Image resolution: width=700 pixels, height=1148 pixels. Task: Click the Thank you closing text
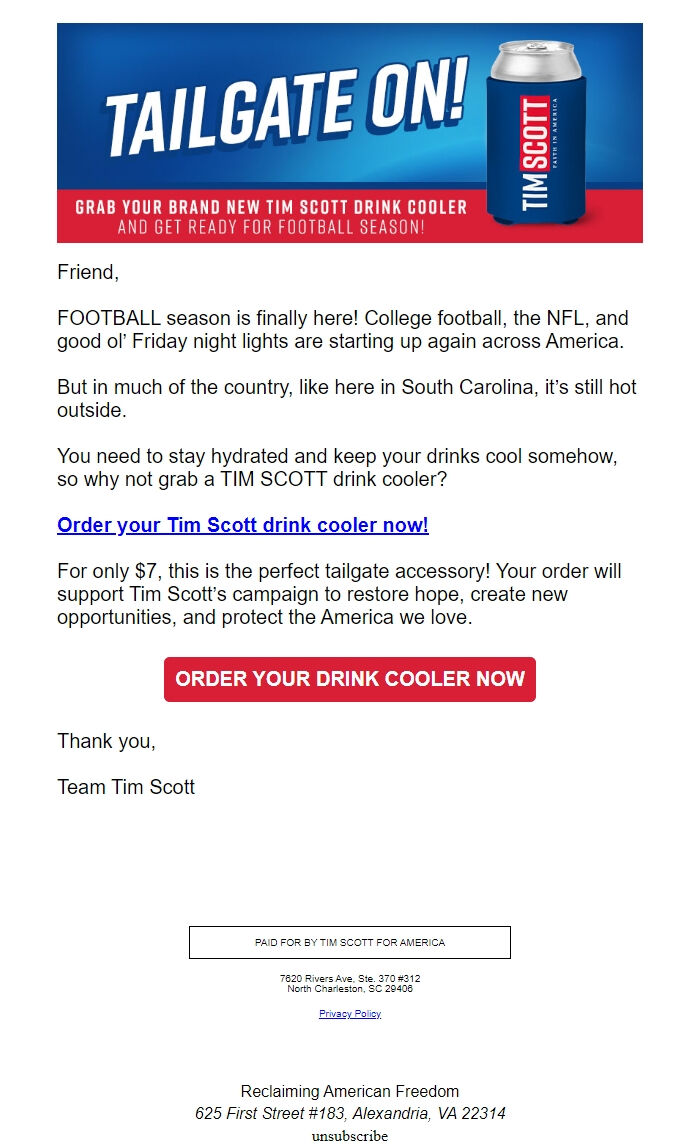106,741
